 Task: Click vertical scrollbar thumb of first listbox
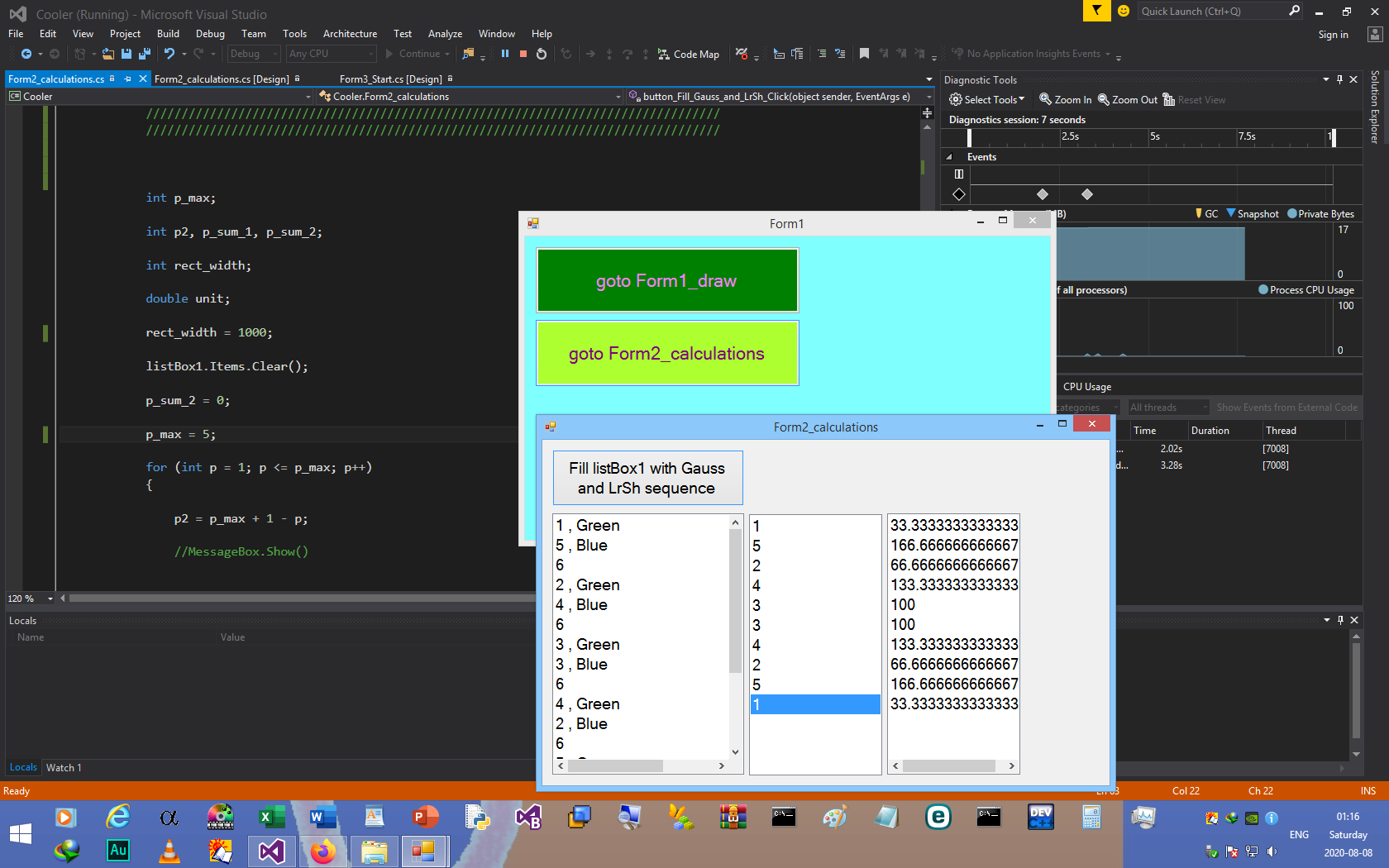click(736, 601)
